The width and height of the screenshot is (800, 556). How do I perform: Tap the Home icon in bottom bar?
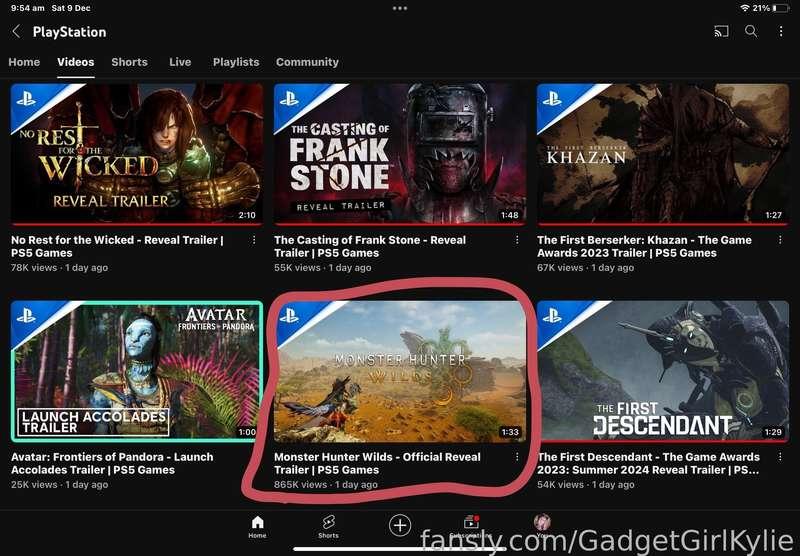click(x=257, y=527)
